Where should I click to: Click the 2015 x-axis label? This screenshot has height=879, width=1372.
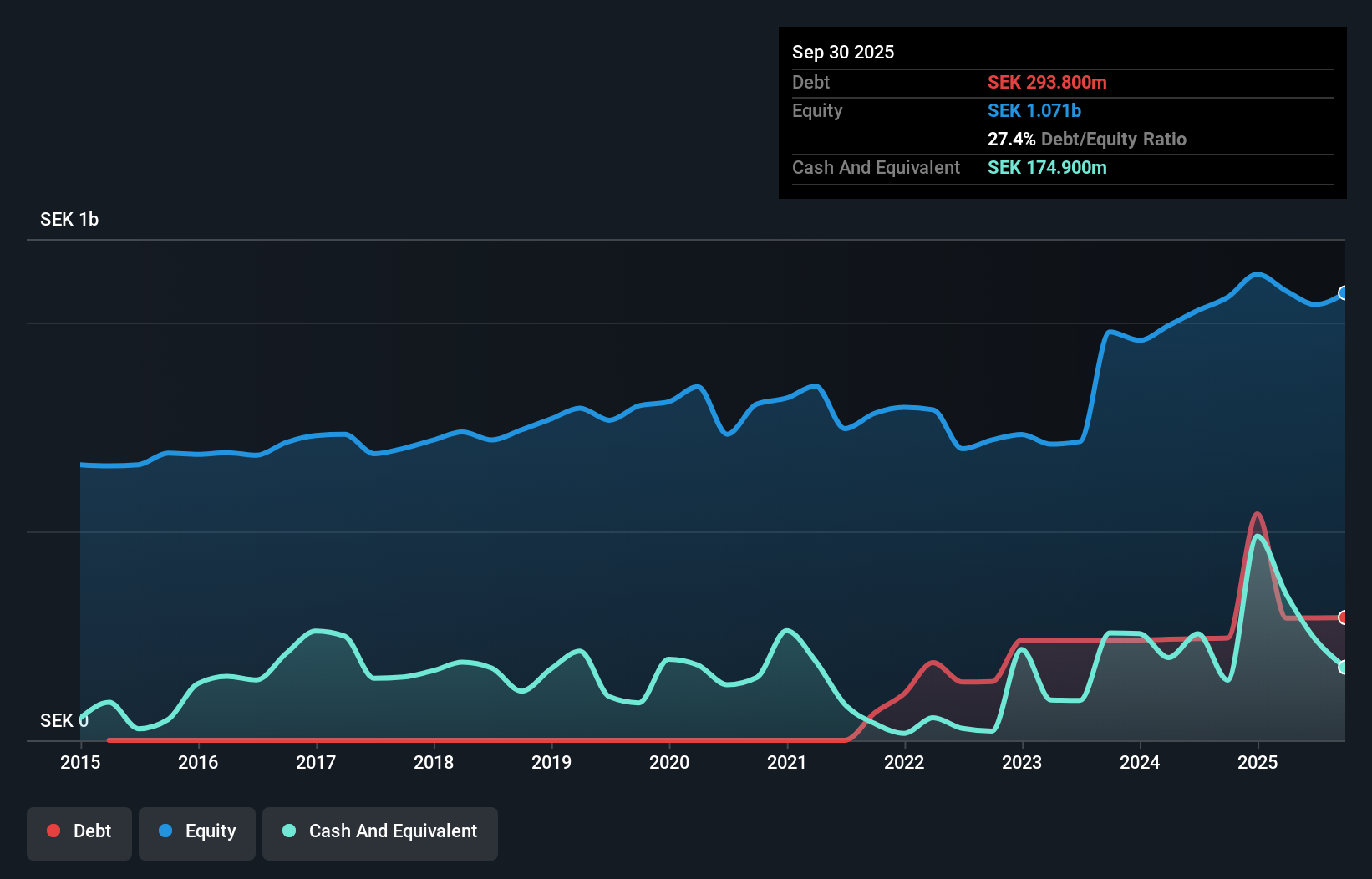pos(80,762)
